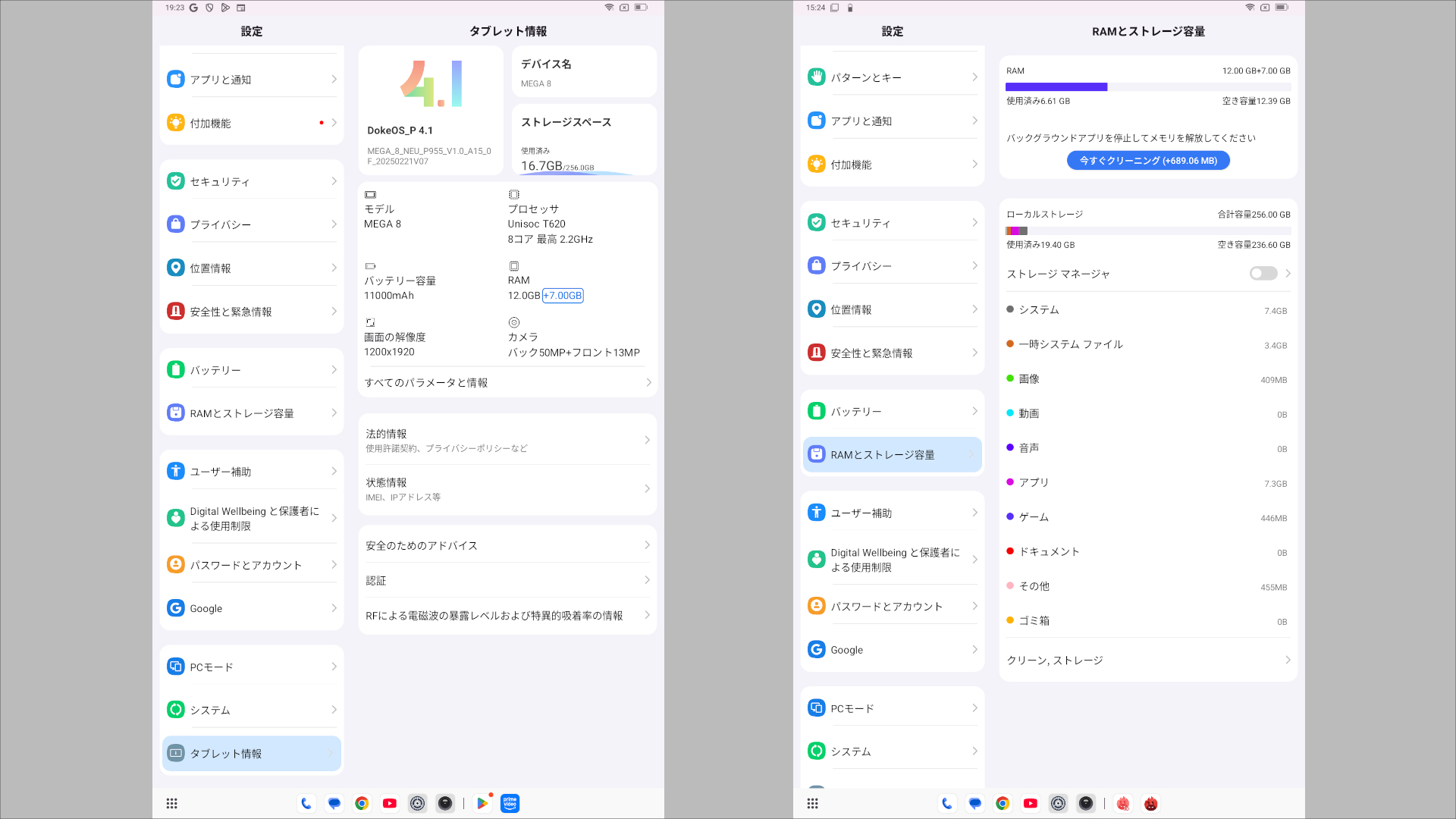The image size is (1456, 819).
Task: Open タブレット情報 menu item
Action: point(252,754)
